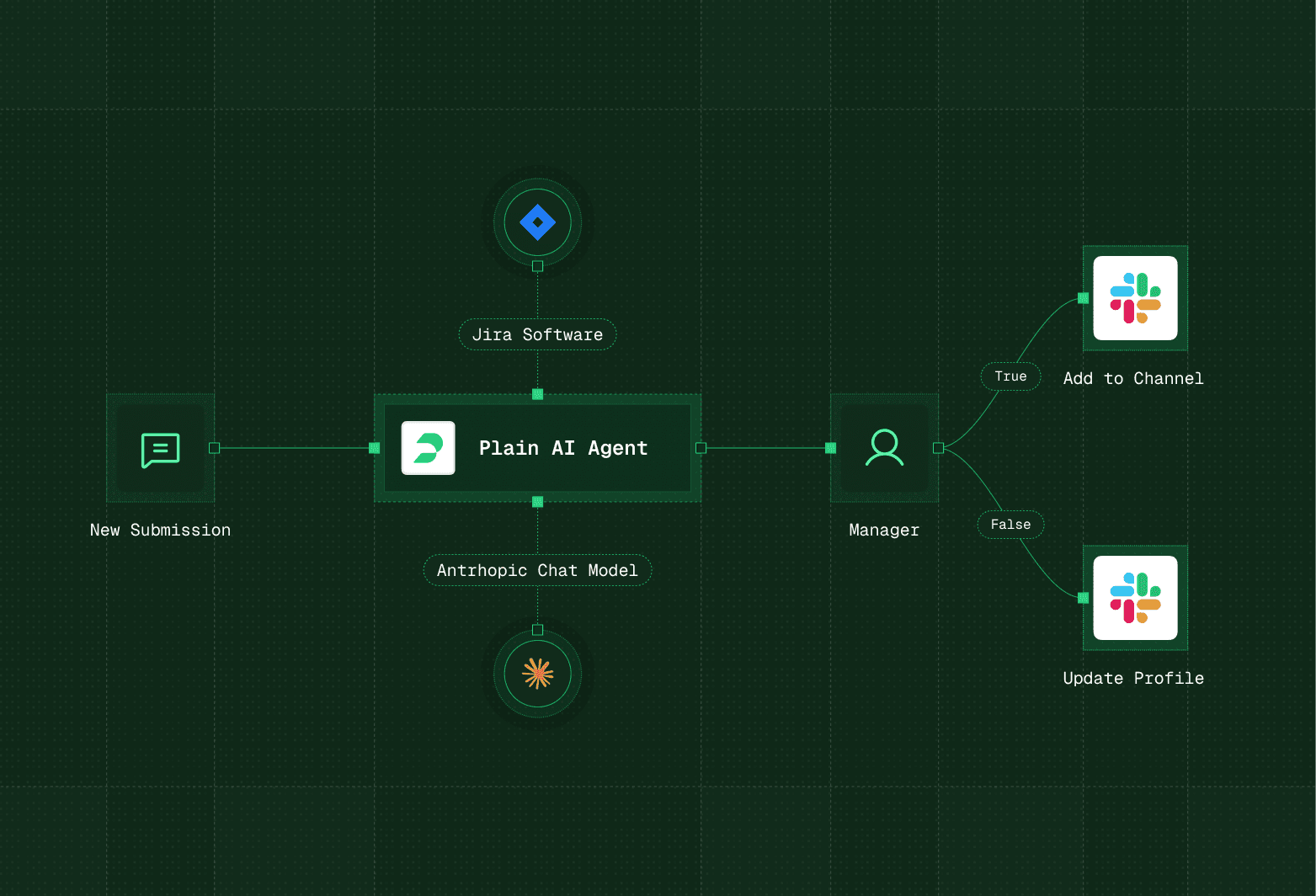Click the Plain logo in the agent node

click(x=429, y=448)
